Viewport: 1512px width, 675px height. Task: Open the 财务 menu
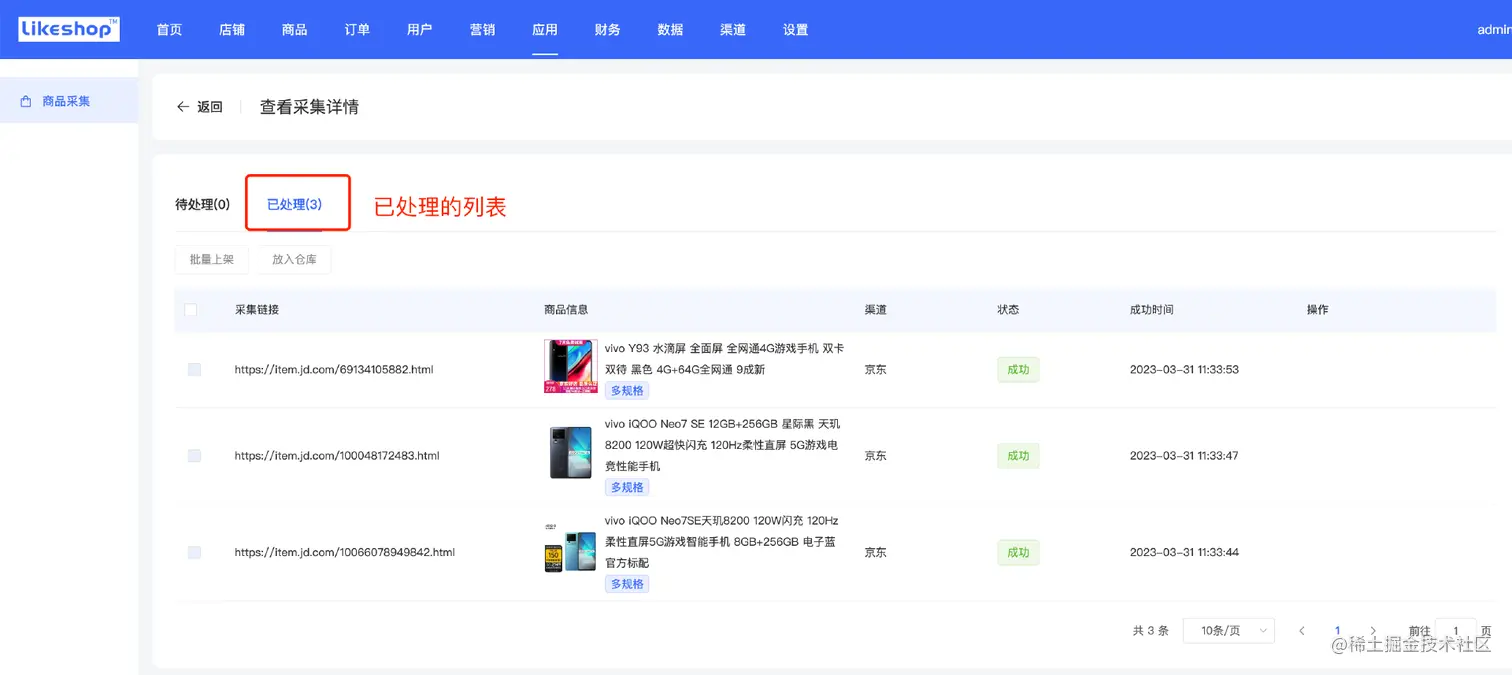(607, 30)
